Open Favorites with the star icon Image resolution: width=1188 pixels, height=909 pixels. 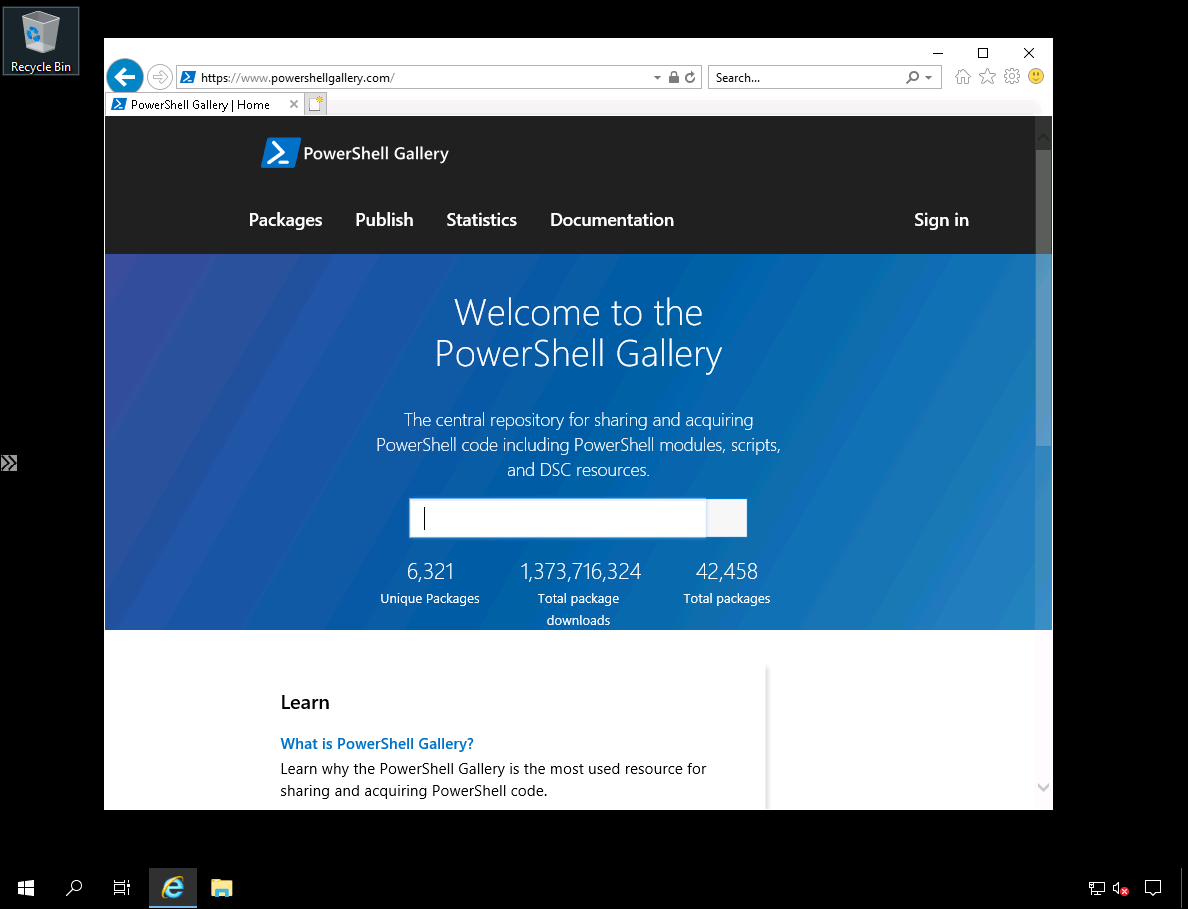coord(987,77)
